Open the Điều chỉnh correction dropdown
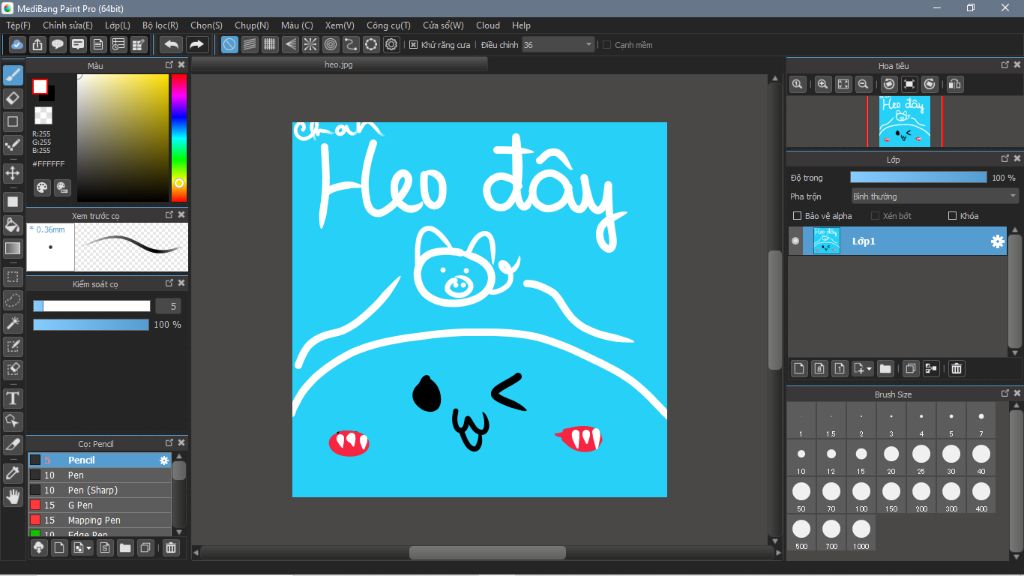This screenshot has width=1024, height=576. [558, 44]
